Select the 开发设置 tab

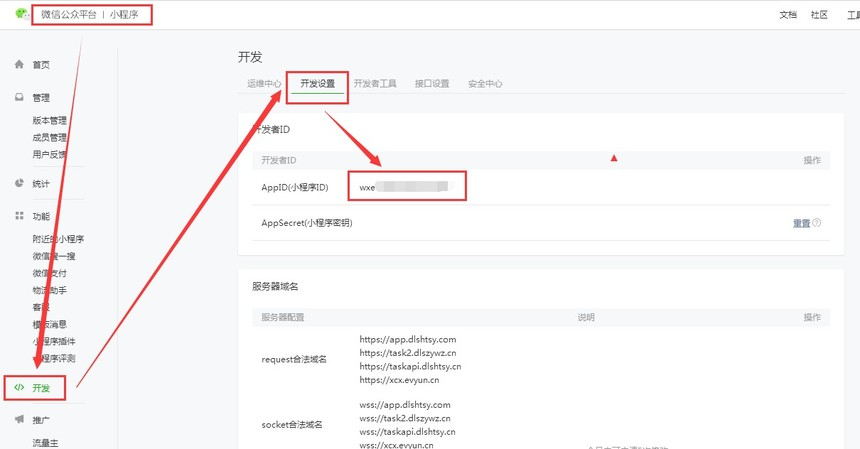click(x=317, y=84)
